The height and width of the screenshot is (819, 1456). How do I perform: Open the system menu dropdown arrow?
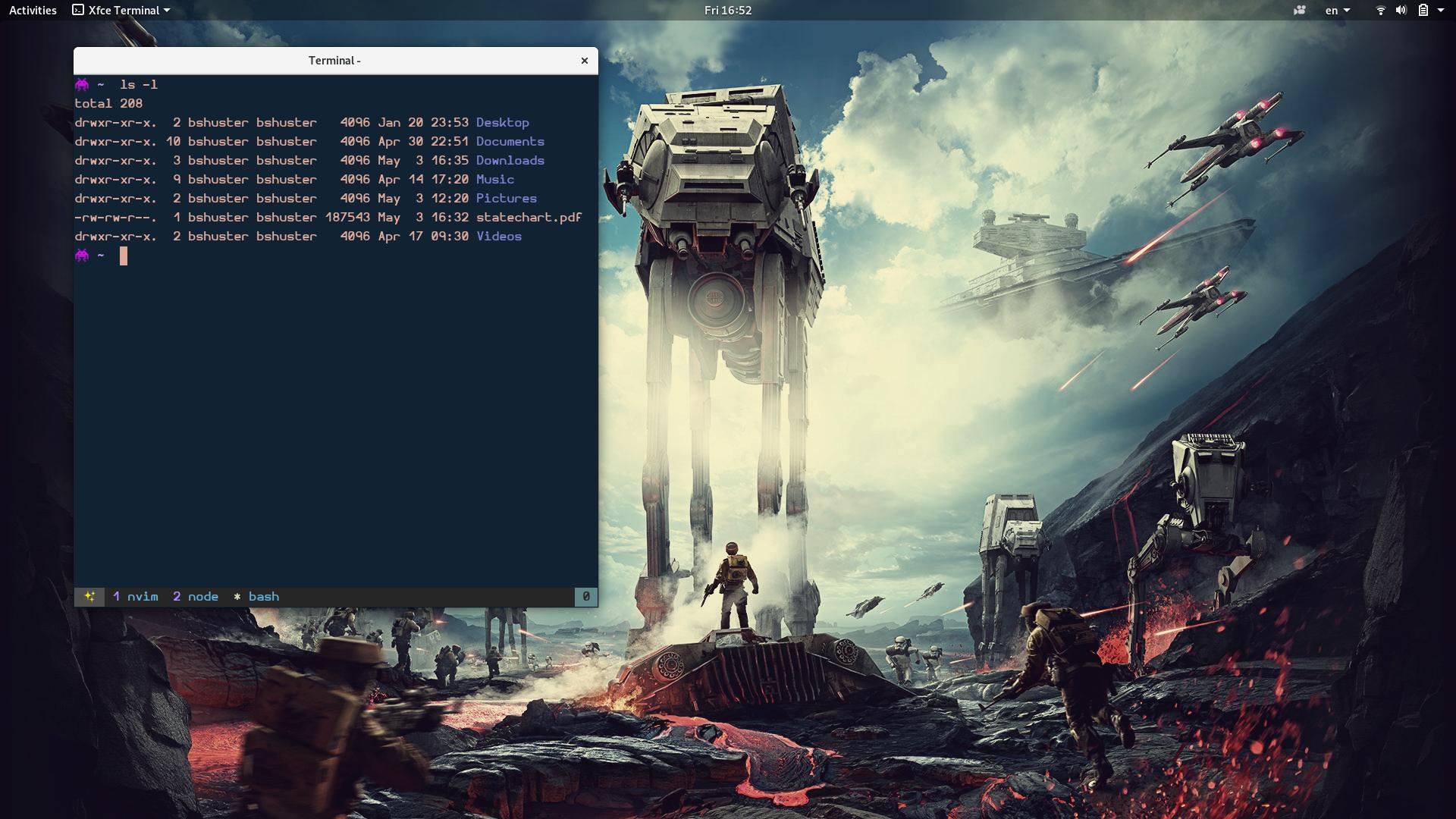tap(1440, 11)
